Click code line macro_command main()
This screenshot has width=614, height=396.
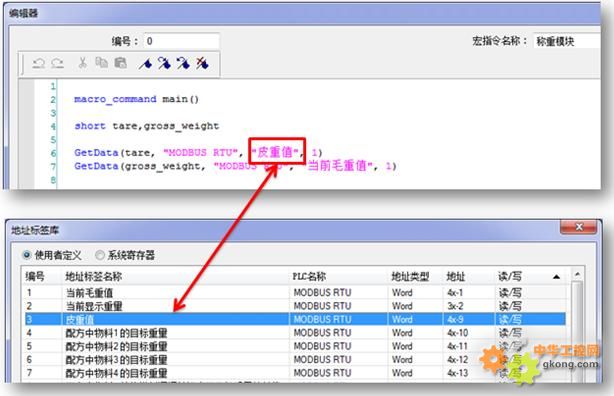136,99
